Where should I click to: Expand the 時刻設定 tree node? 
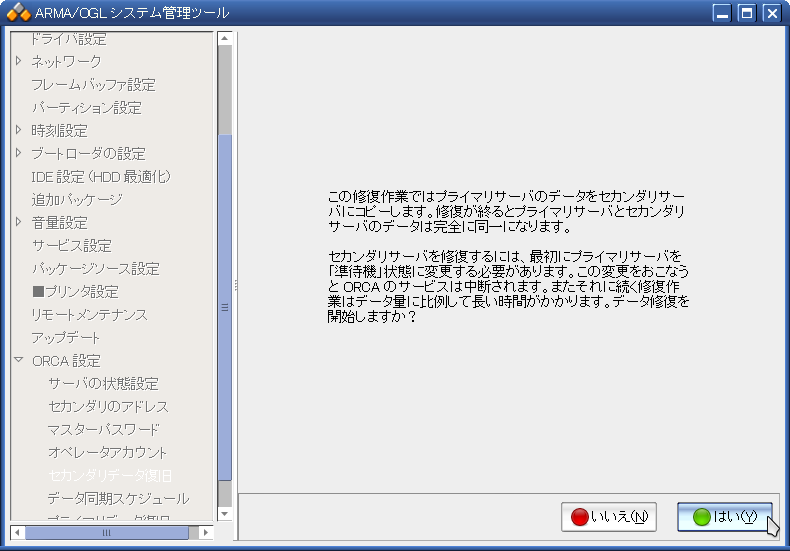[x=18, y=130]
